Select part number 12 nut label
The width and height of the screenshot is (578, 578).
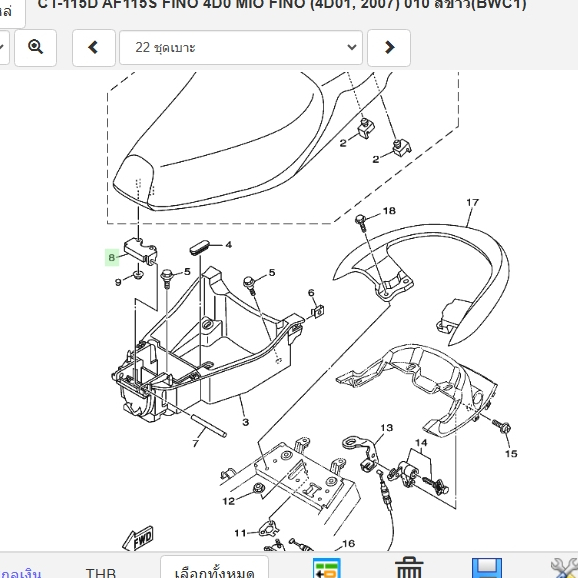pyautogui.click(x=229, y=501)
